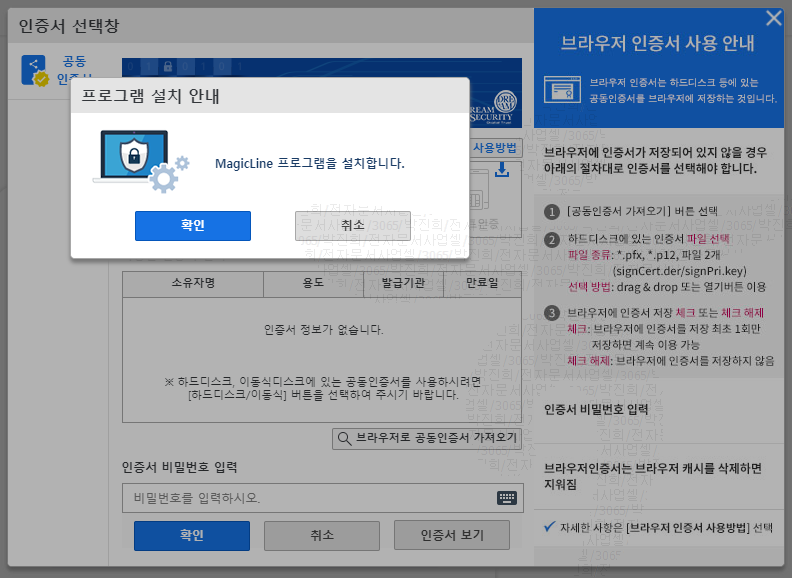Open the 사용방법 usage link

click(494, 148)
